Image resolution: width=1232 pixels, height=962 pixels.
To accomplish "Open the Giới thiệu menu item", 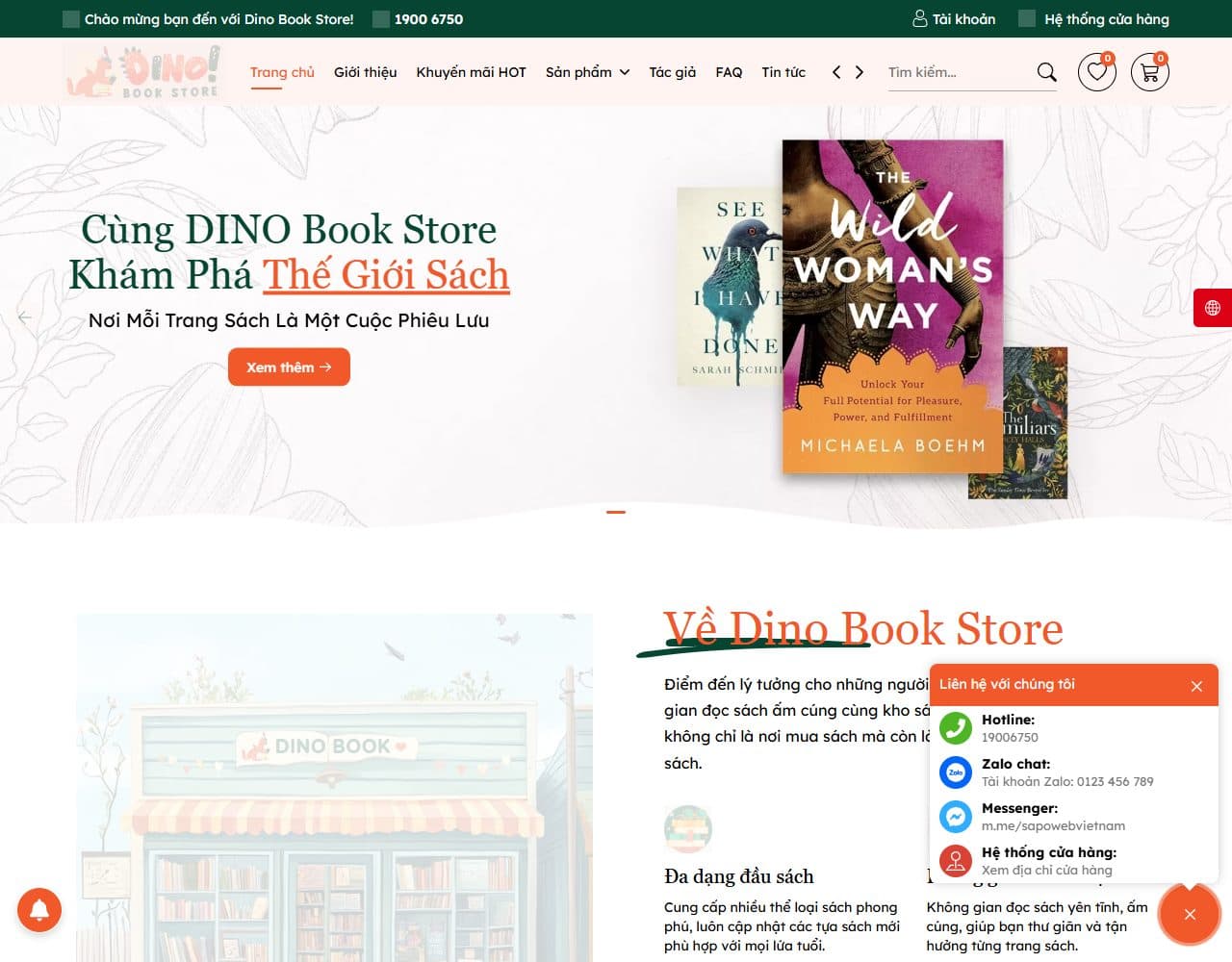I will click(x=365, y=72).
